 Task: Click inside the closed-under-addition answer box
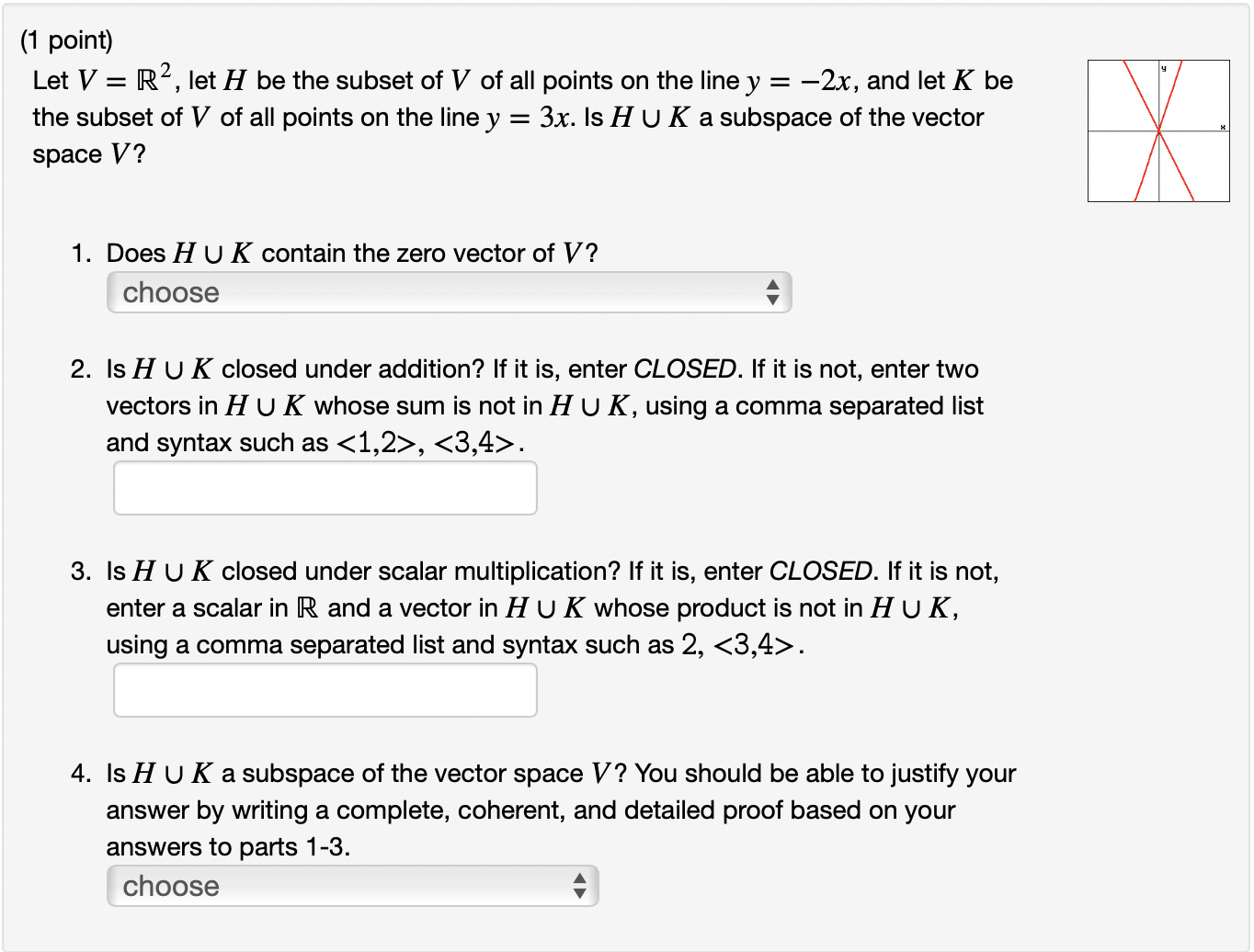coord(325,487)
